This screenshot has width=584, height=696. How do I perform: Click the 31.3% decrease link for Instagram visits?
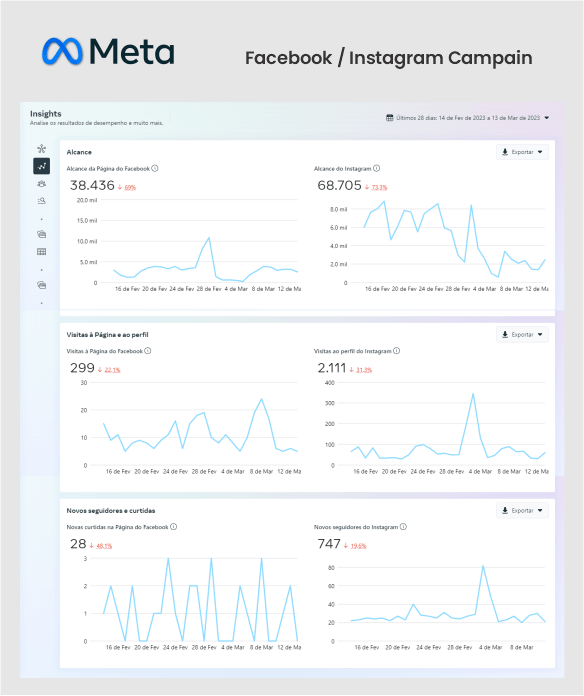pyautogui.click(x=364, y=370)
